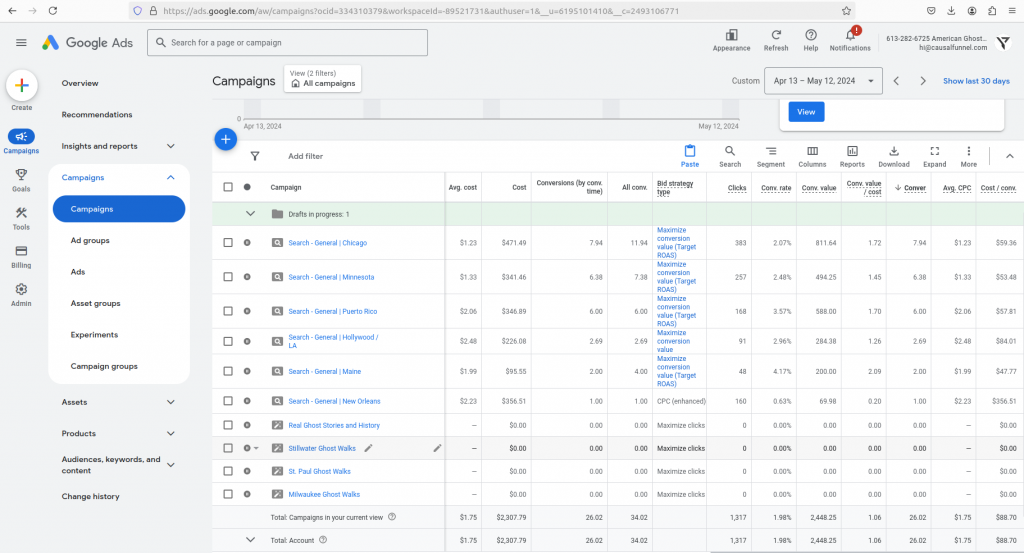The height and width of the screenshot is (553, 1024).
Task: Check the Hollywood / LA campaign row
Action: pyautogui.click(x=228, y=341)
